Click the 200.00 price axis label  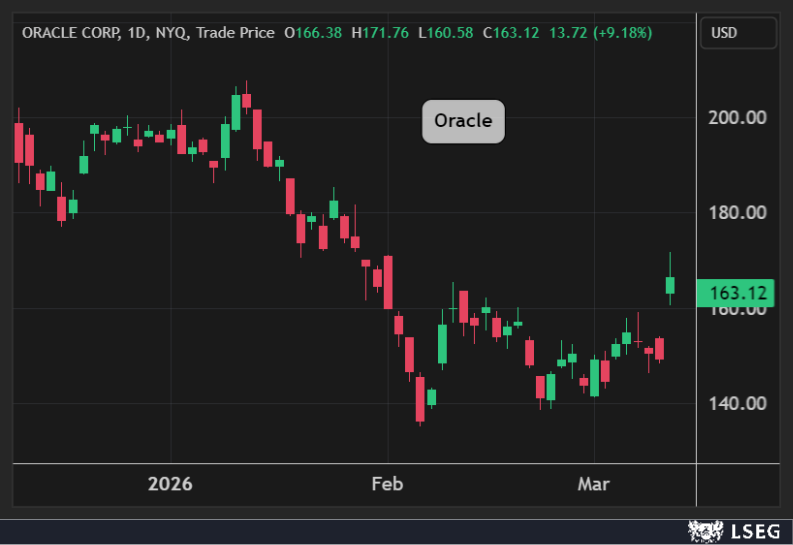(x=737, y=117)
